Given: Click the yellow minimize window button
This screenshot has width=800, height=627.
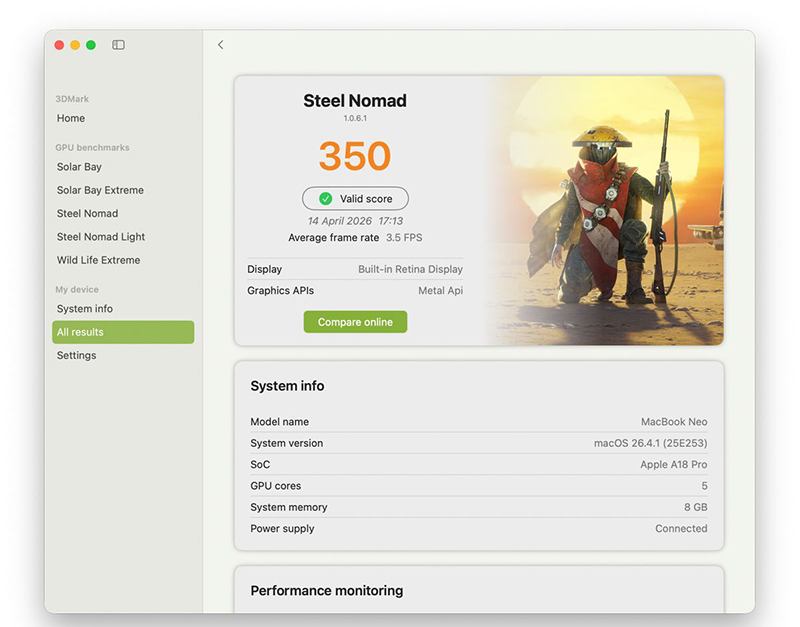Looking at the screenshot, I should pyautogui.click(x=75, y=45).
